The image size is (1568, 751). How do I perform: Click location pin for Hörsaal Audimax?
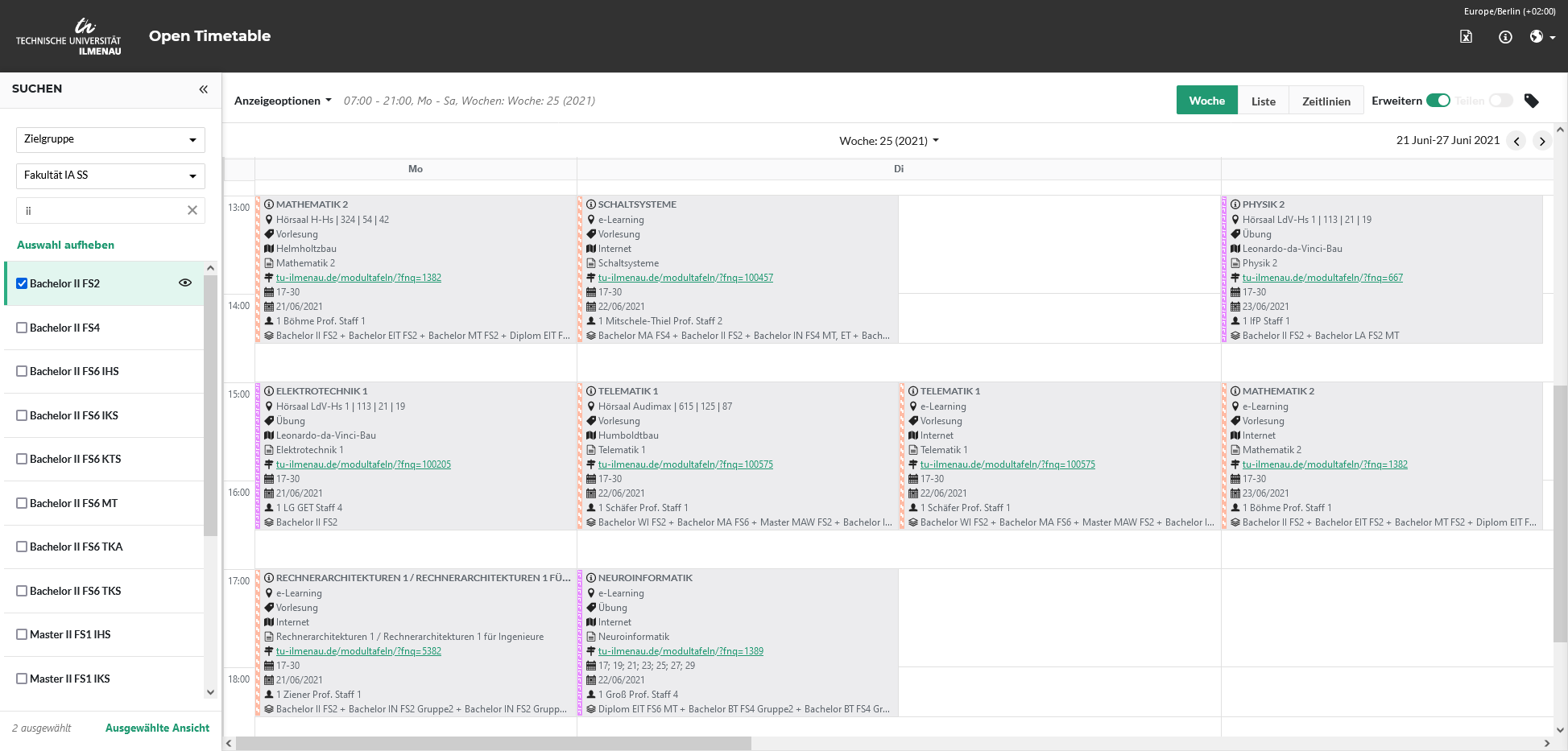point(591,406)
